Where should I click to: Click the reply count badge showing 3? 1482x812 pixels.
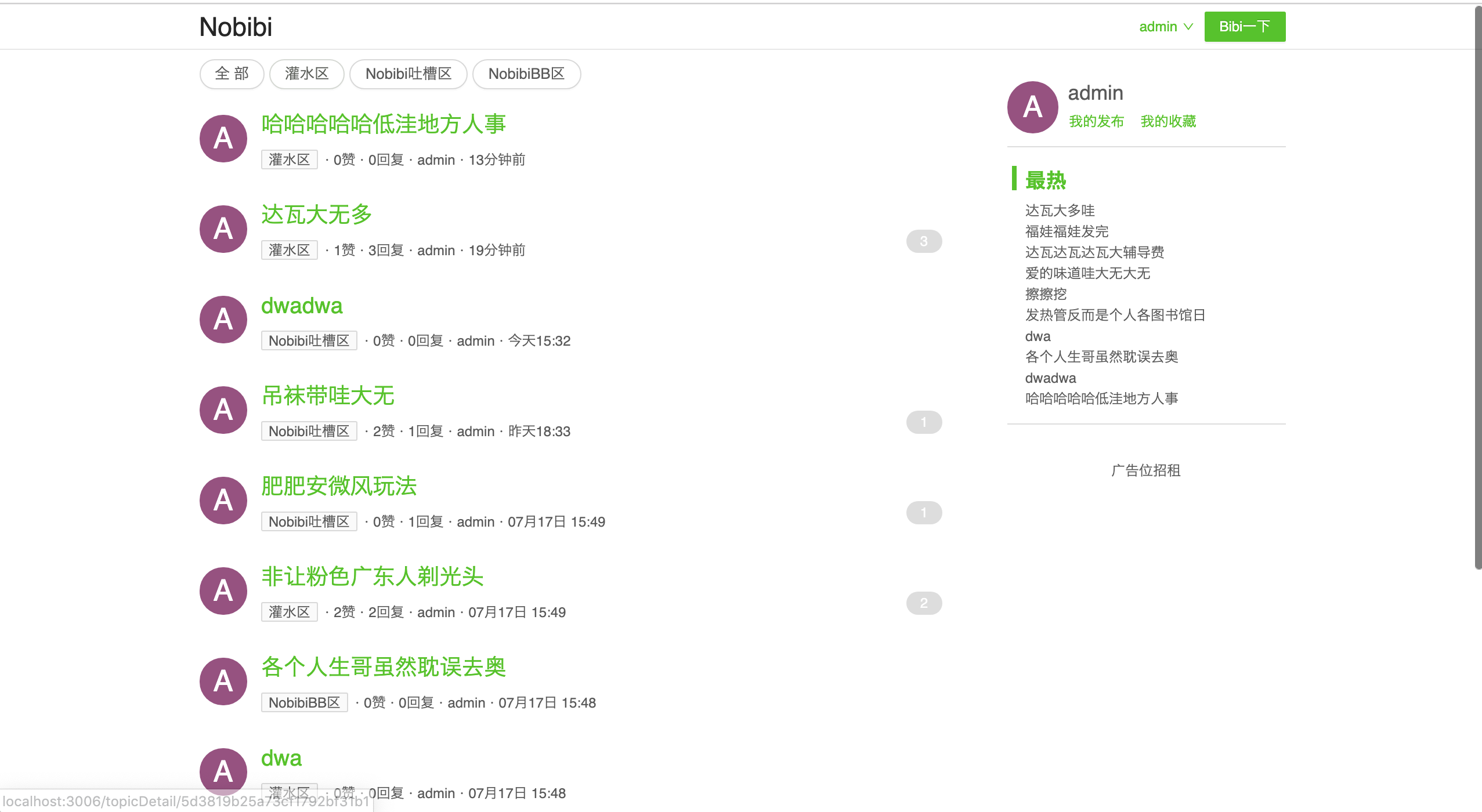point(924,241)
